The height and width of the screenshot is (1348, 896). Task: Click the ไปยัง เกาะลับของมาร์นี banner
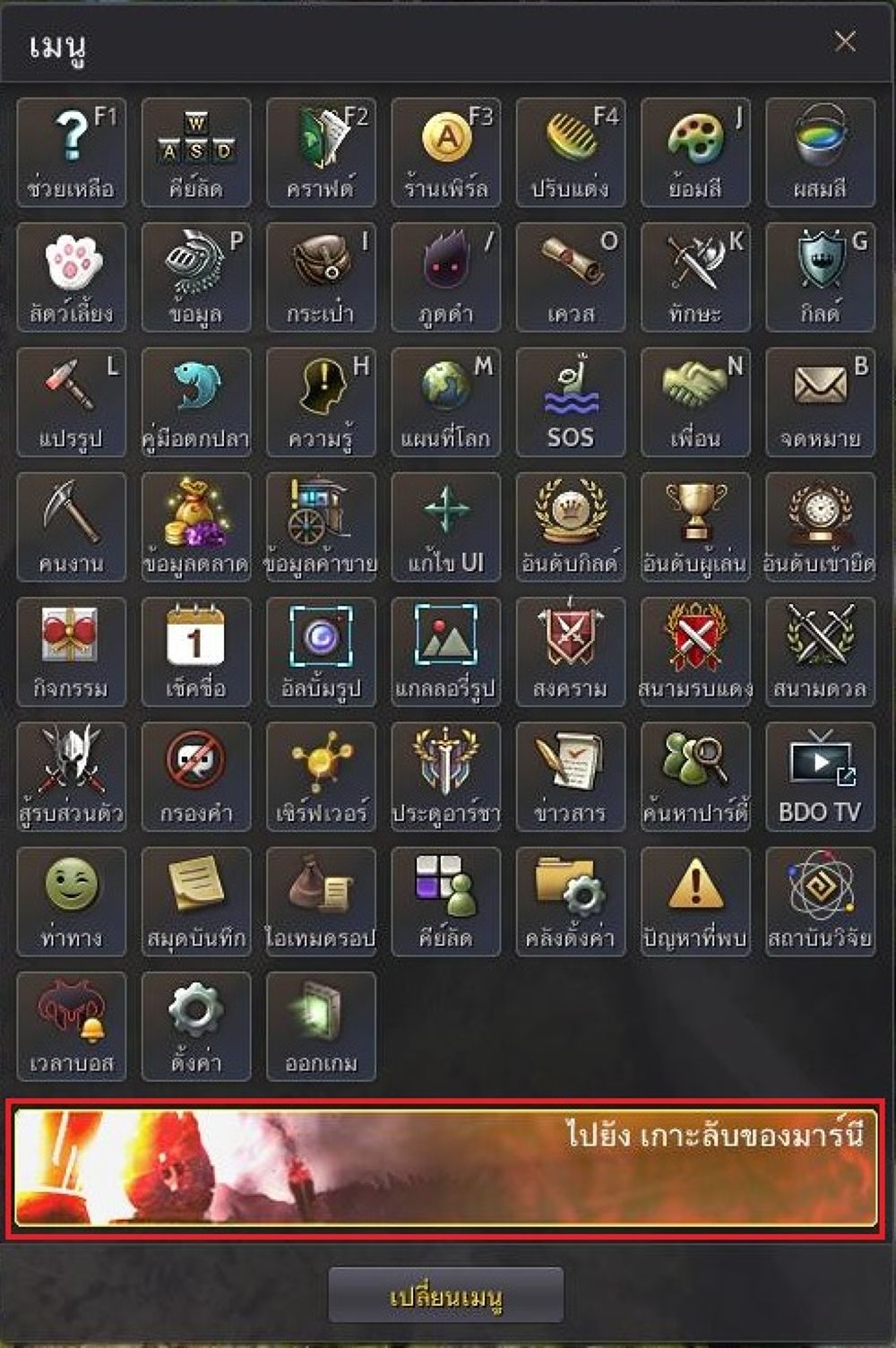(x=445, y=1169)
